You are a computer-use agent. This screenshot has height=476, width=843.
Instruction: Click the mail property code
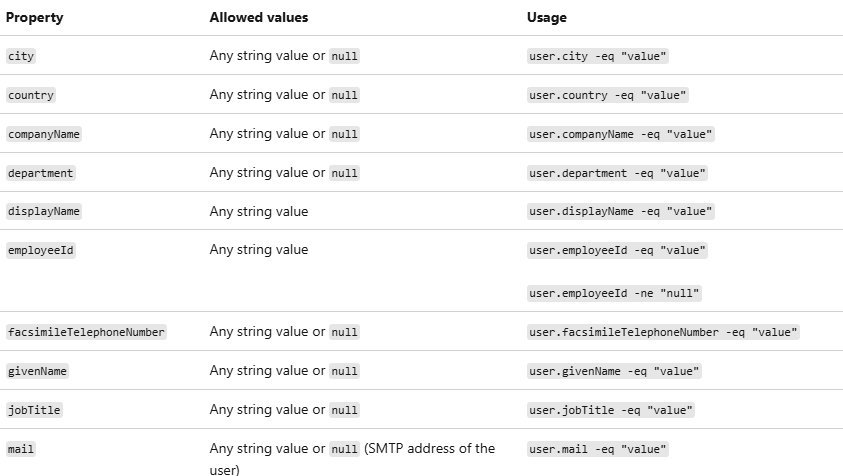21,449
